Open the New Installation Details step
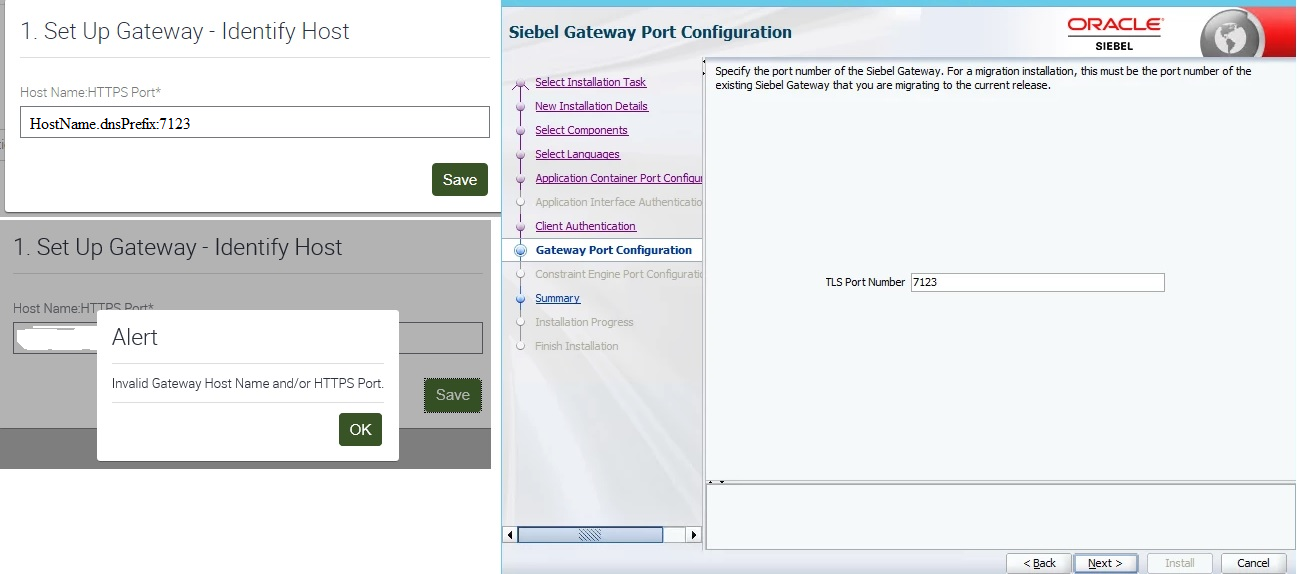1300x574 pixels. tap(591, 106)
